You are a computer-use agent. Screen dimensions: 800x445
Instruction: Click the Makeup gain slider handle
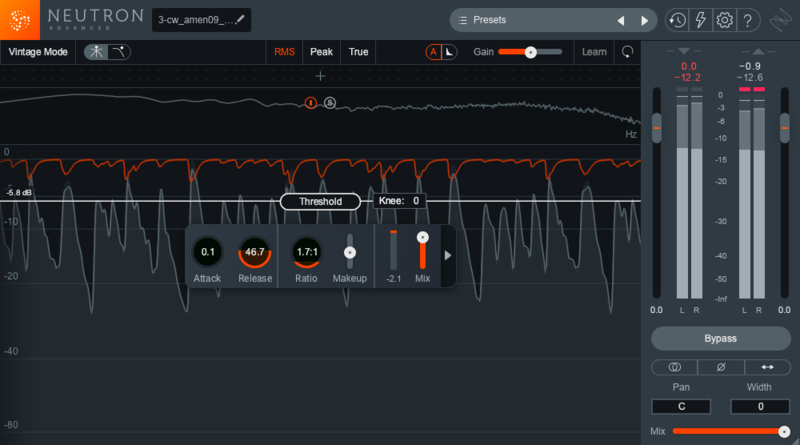[349, 253]
